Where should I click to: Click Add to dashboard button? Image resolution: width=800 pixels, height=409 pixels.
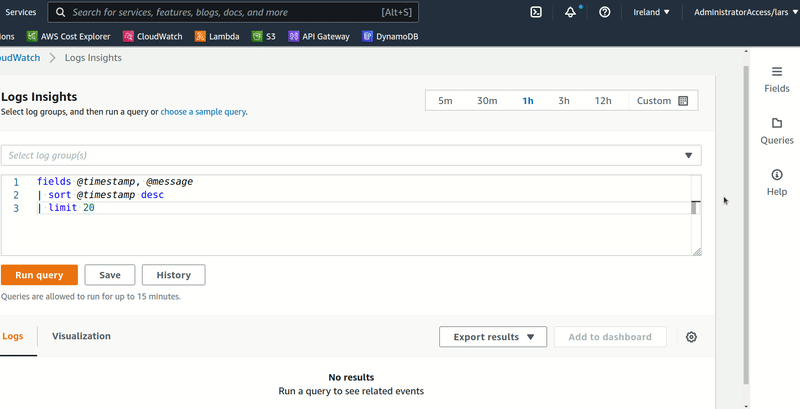pos(610,337)
